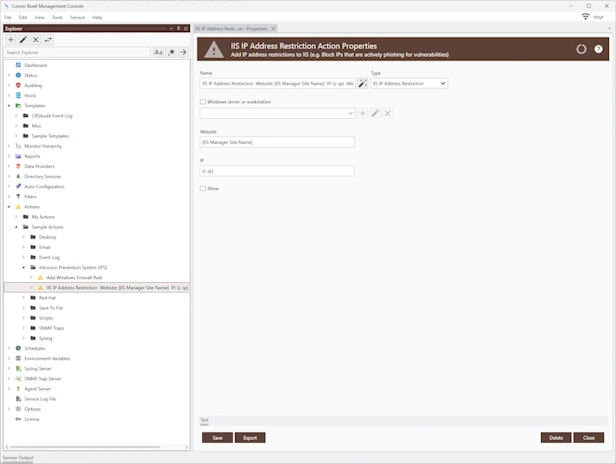This screenshot has height=464, width=616.
Task: Open the Help menu
Action: pyautogui.click(x=97, y=17)
